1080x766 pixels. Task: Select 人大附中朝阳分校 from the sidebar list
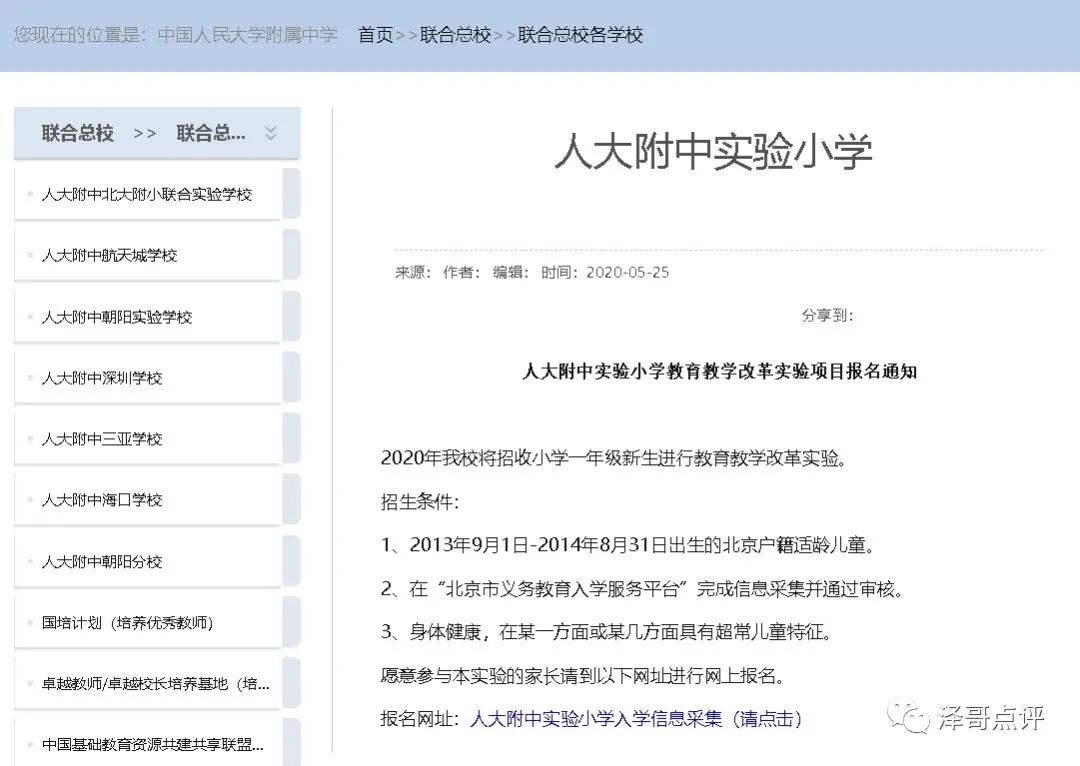pos(105,560)
